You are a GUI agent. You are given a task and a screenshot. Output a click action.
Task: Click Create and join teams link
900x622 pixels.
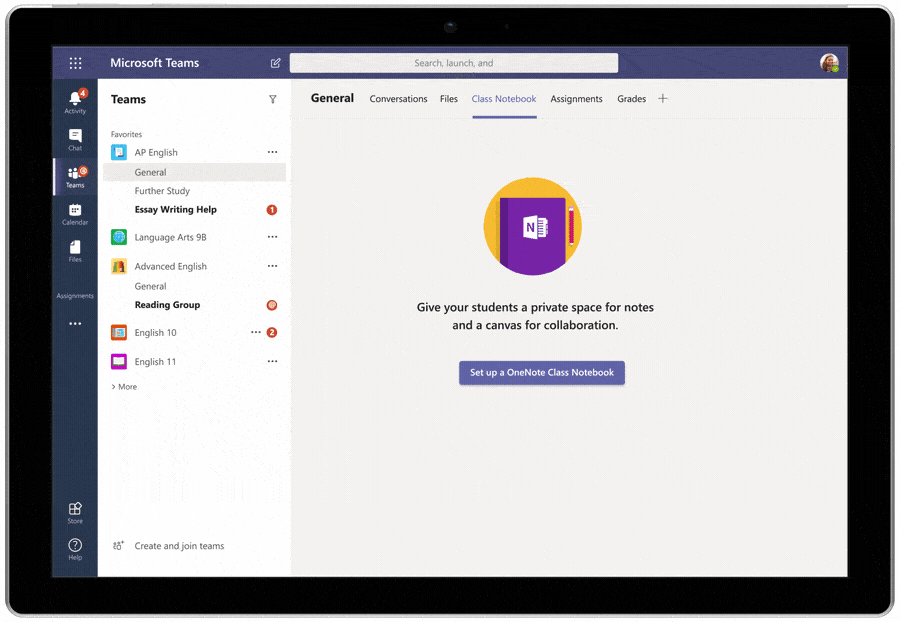point(179,546)
